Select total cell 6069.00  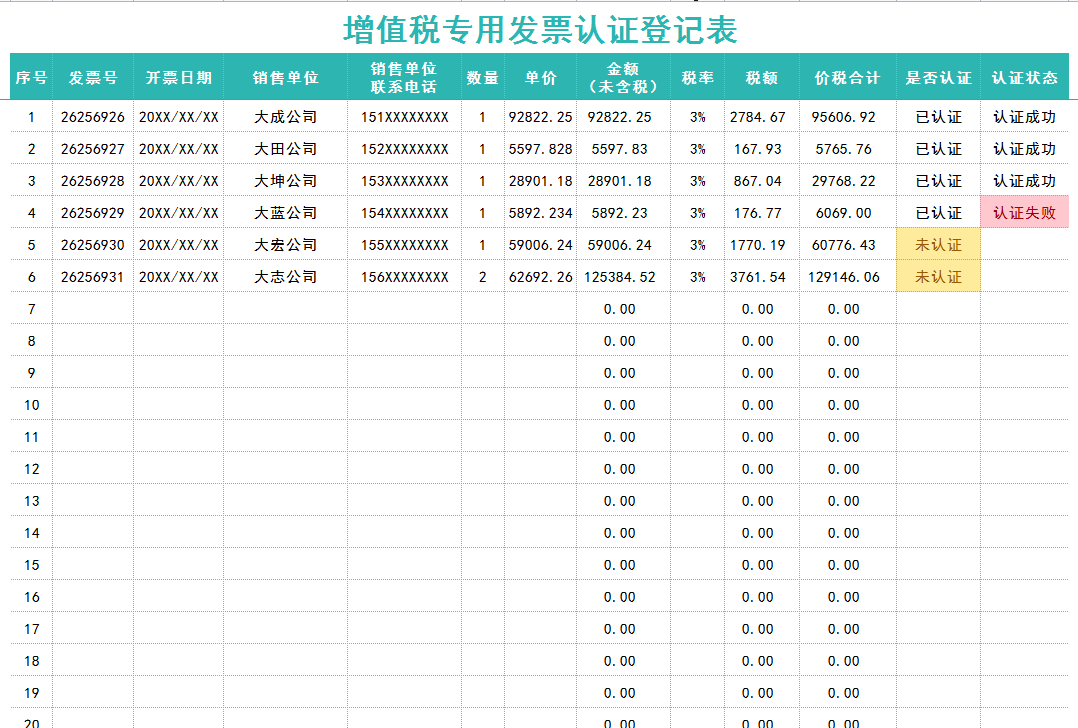tap(848, 213)
